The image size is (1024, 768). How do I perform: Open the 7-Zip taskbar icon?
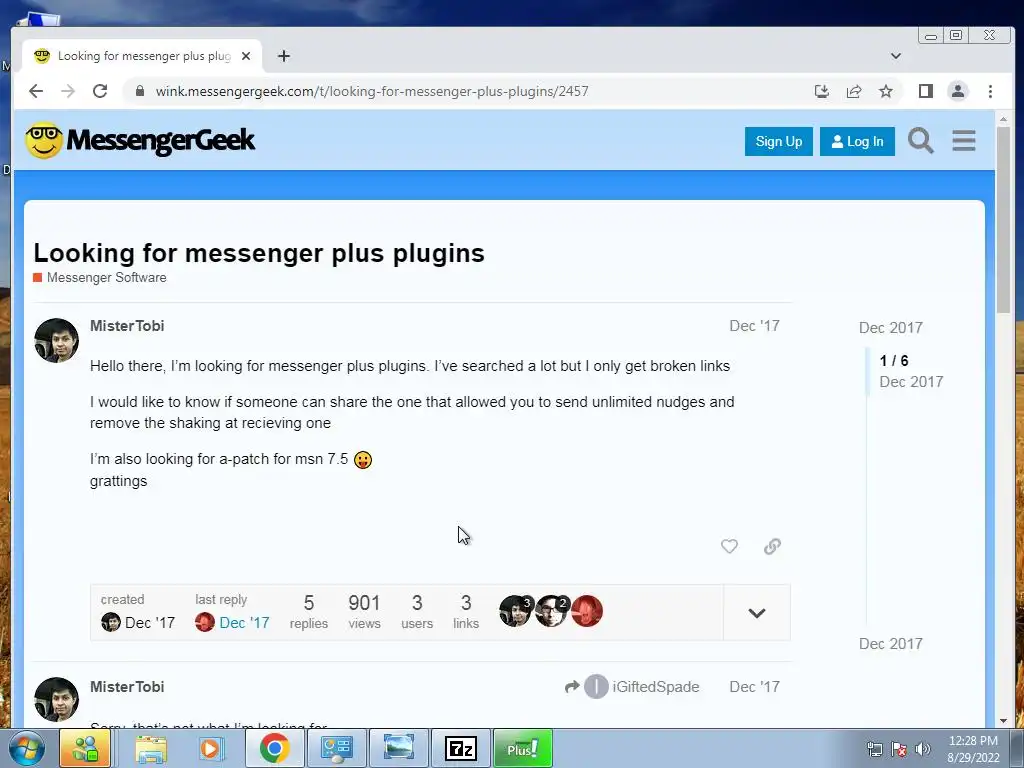460,748
